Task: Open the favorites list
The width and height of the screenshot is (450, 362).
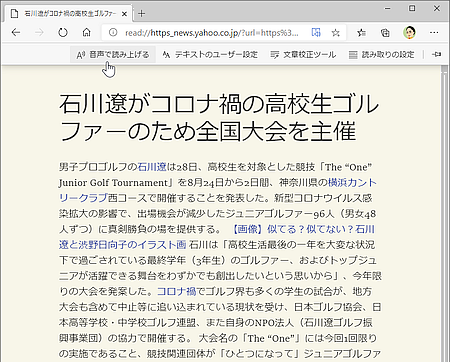Action: (x=361, y=32)
